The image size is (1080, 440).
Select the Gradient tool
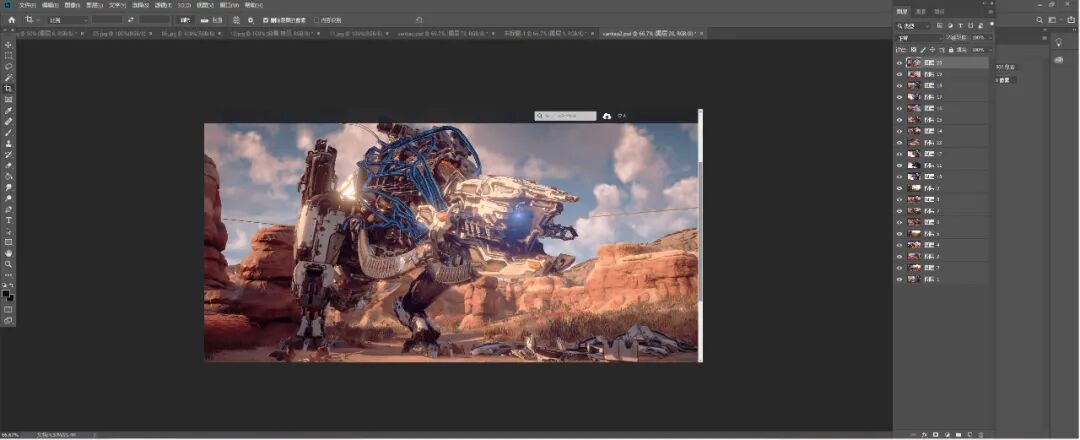(x=9, y=176)
